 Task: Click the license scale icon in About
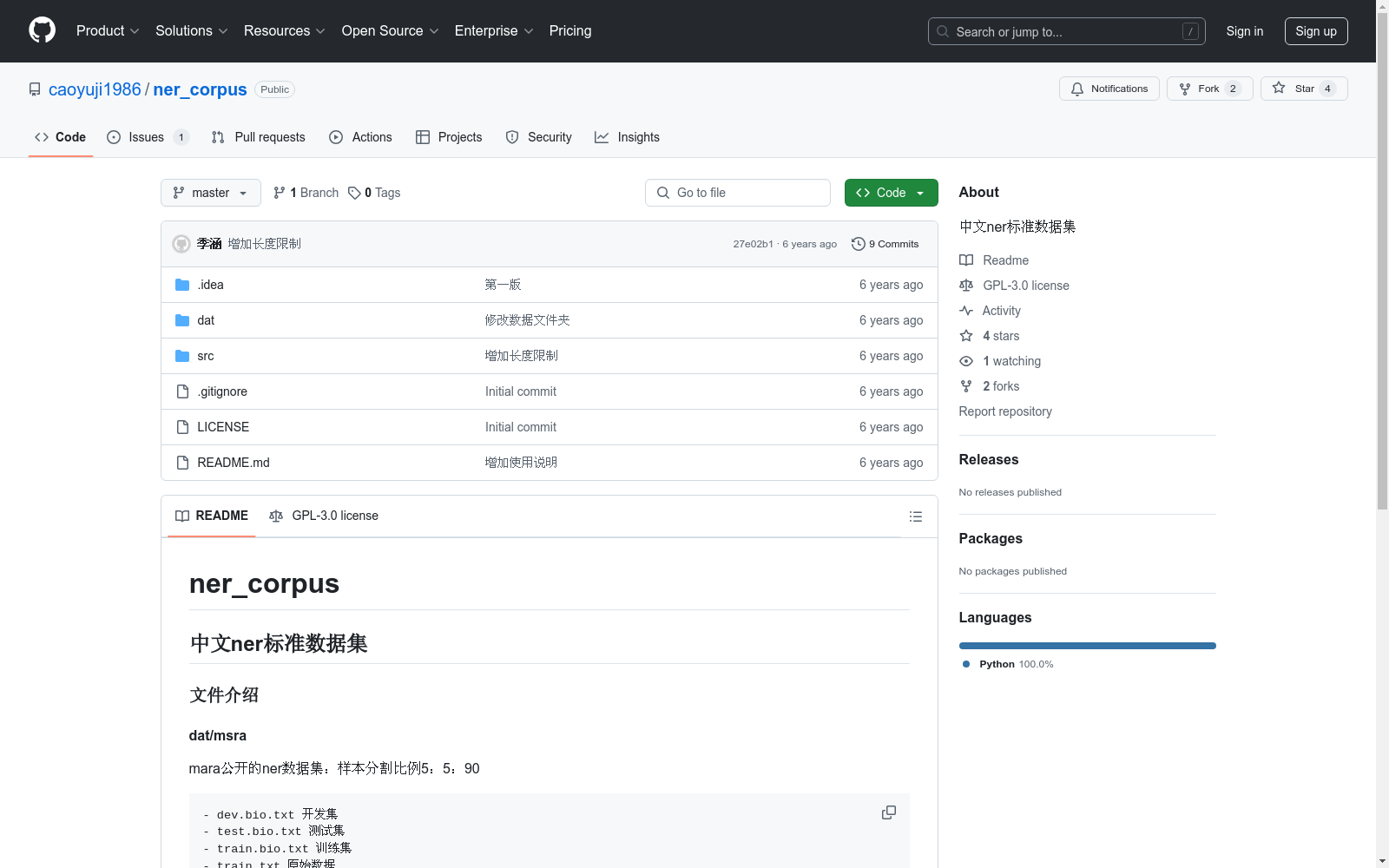966,286
